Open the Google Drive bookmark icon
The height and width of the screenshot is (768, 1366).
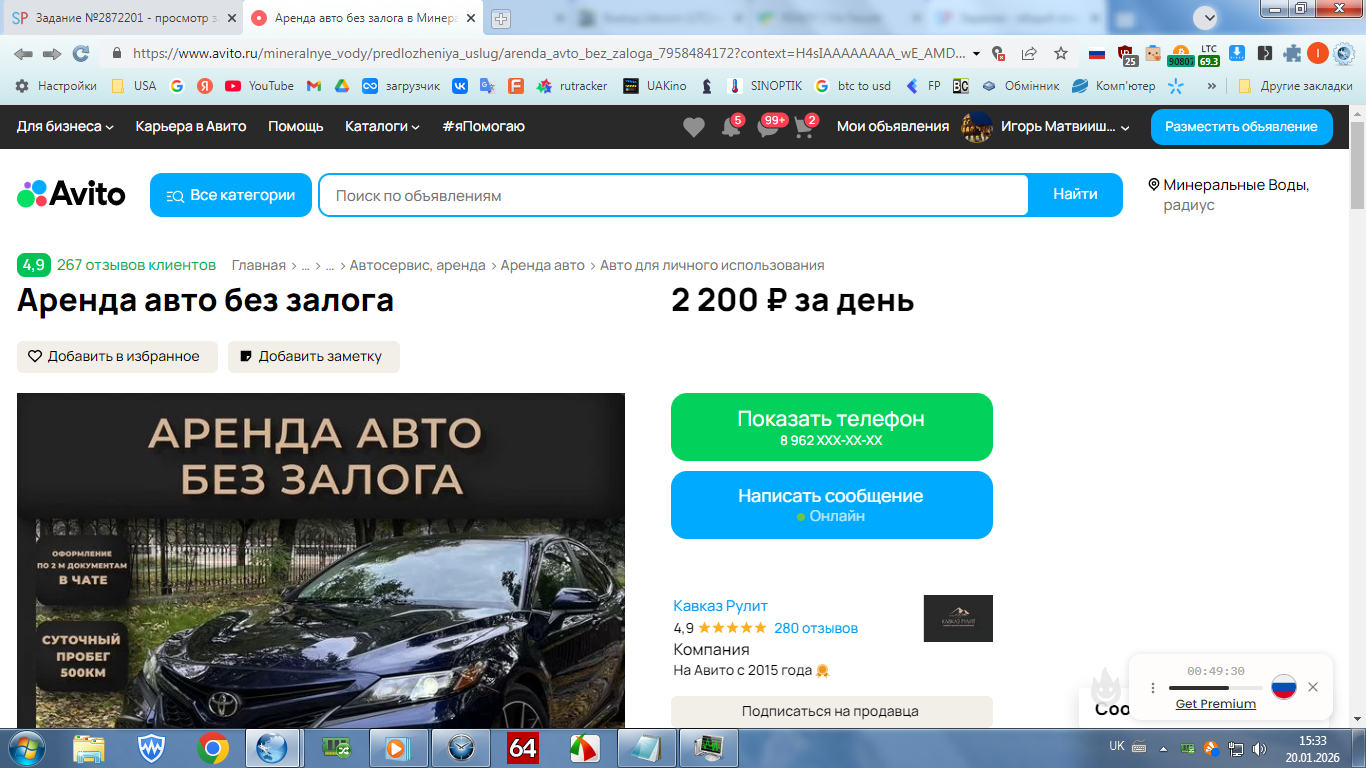[341, 86]
